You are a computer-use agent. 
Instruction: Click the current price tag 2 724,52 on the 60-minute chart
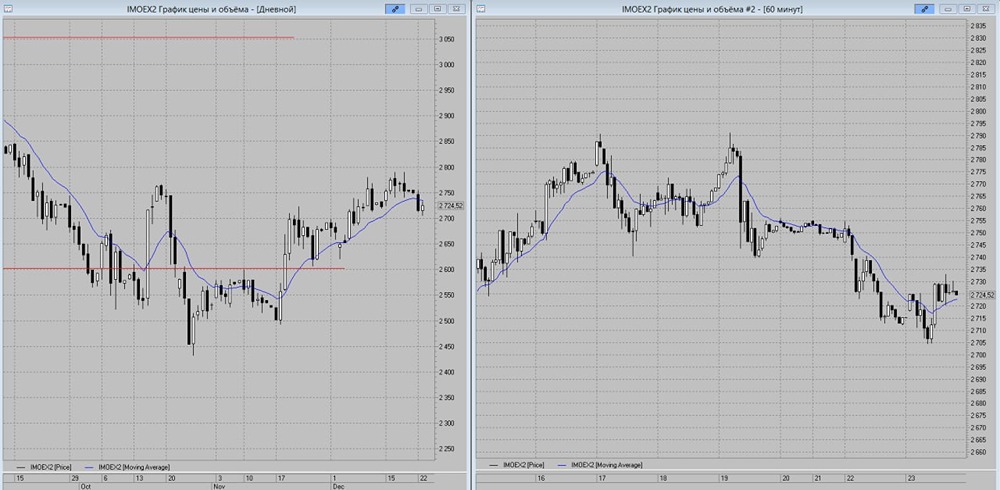pyautogui.click(x=982, y=295)
